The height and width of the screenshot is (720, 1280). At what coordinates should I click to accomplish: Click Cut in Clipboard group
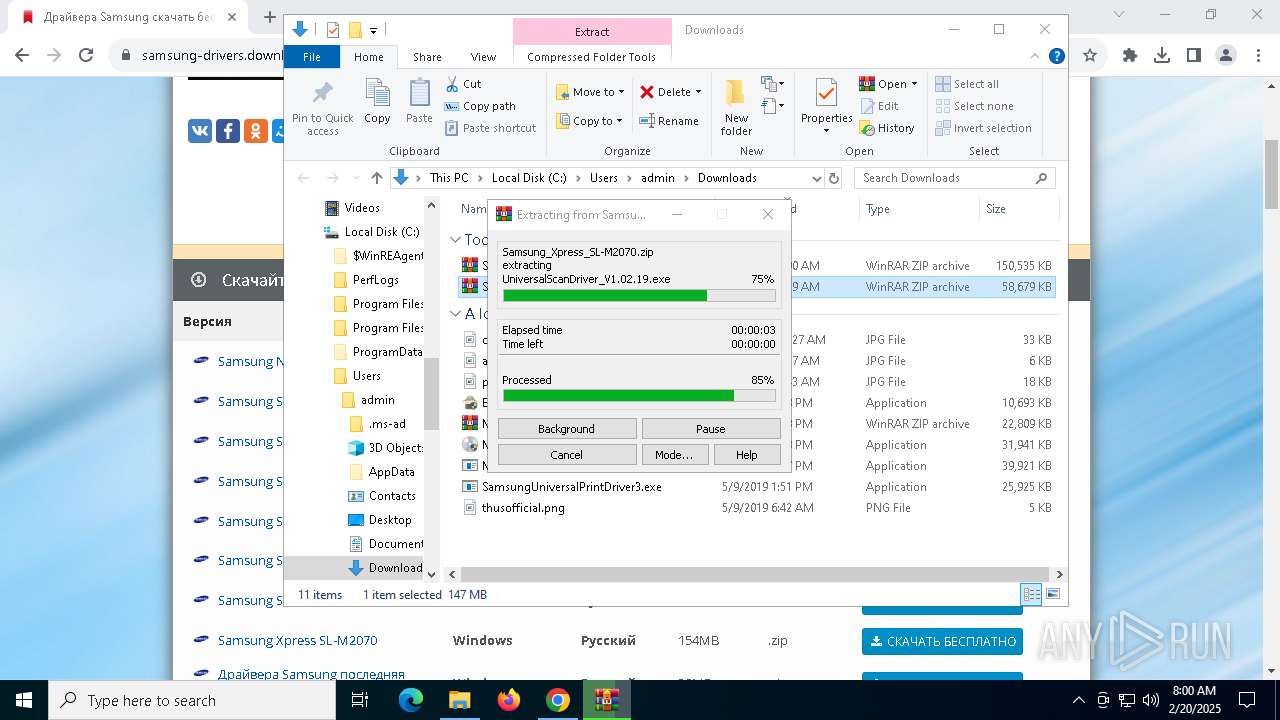tap(463, 84)
